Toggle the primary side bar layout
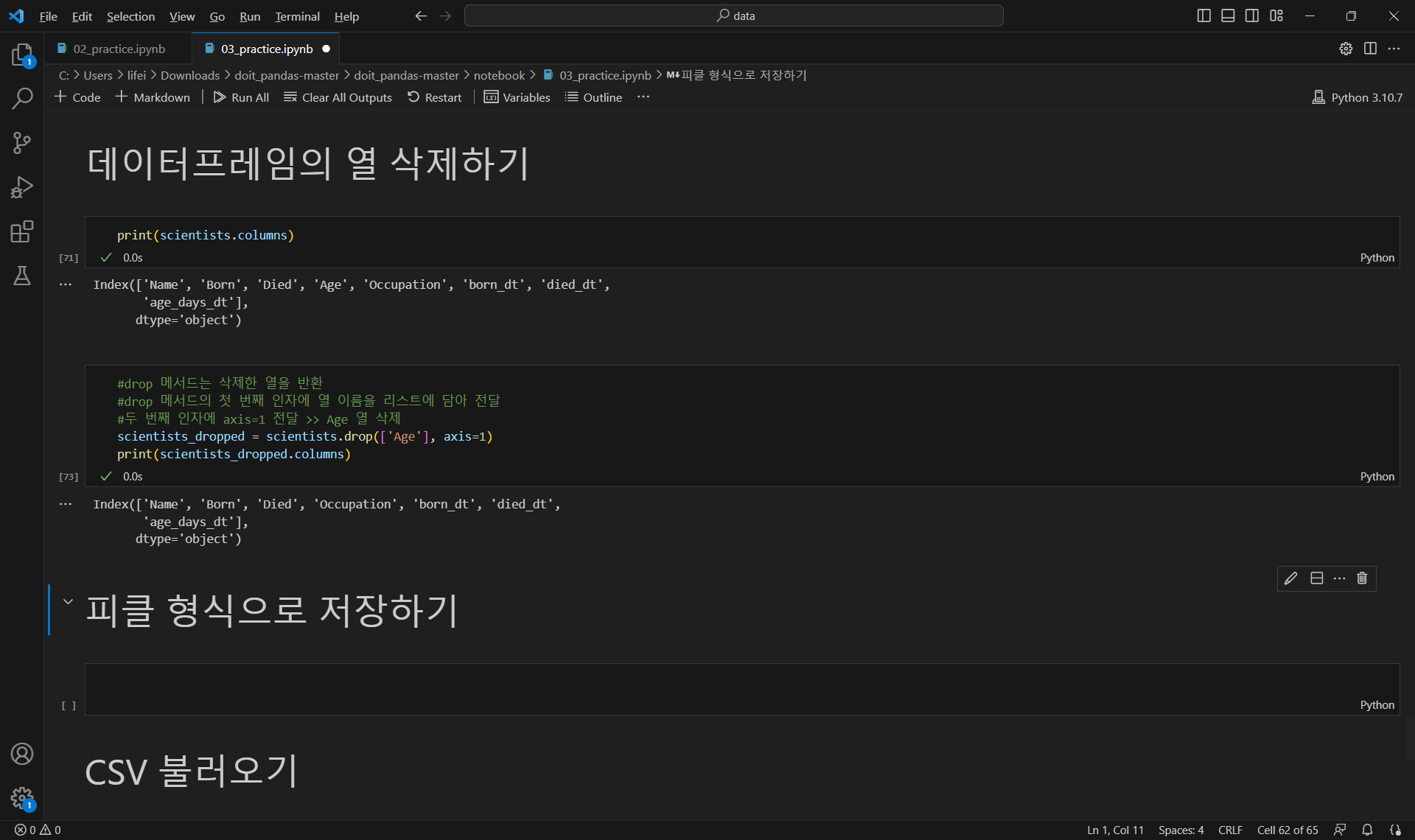Image resolution: width=1415 pixels, height=840 pixels. [1203, 15]
